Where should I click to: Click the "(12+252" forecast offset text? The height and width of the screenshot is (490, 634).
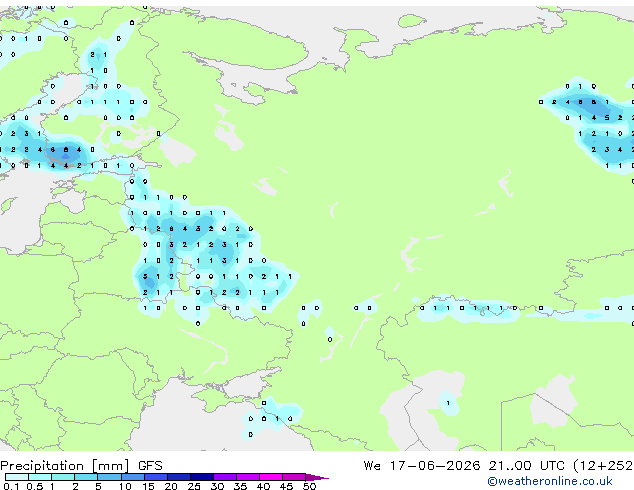click(x=603, y=466)
